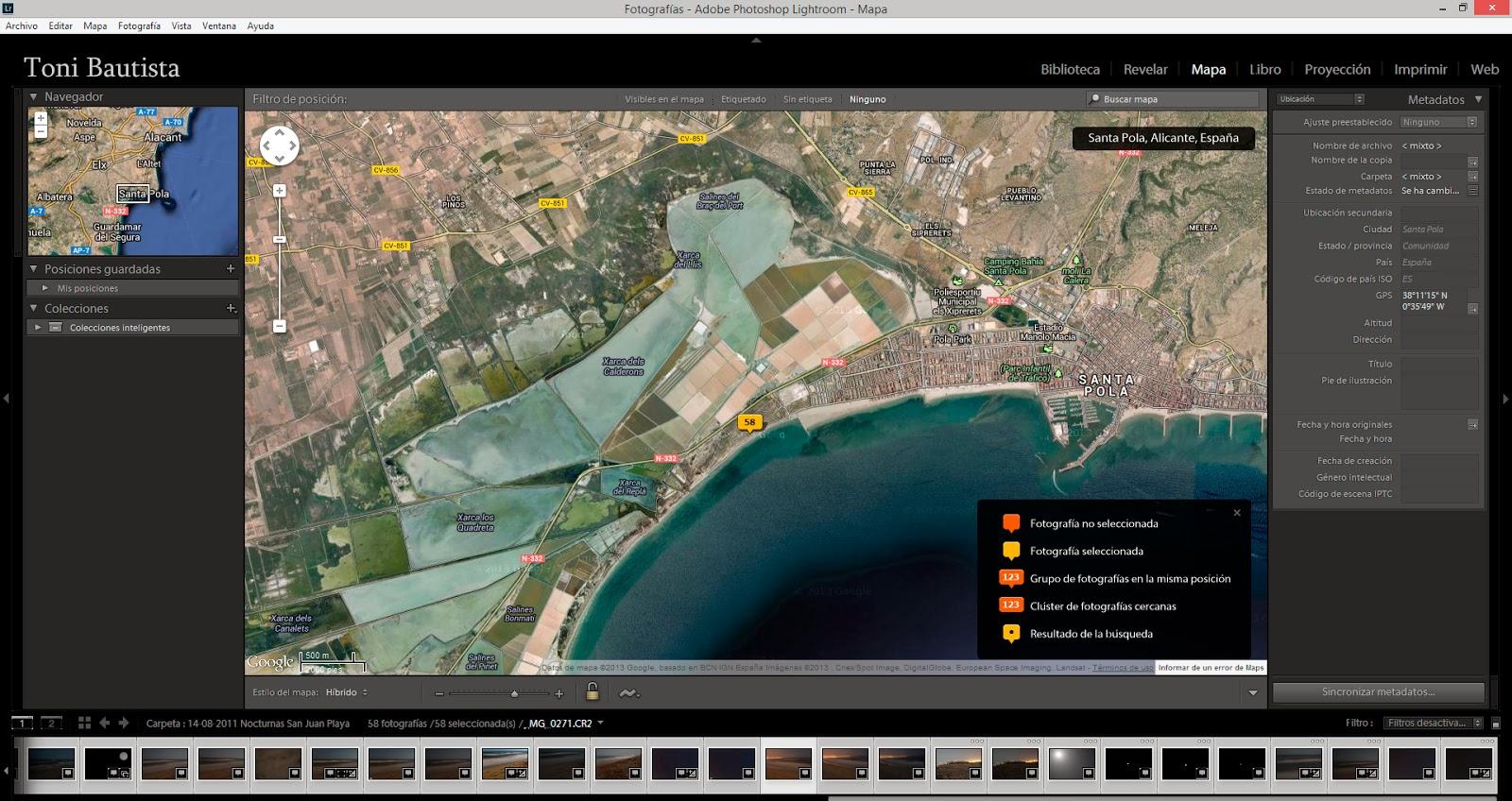Image resolution: width=1512 pixels, height=801 pixels.
Task: Open 'Estilo del mapa' Híbrido dropdown
Action: tap(347, 692)
